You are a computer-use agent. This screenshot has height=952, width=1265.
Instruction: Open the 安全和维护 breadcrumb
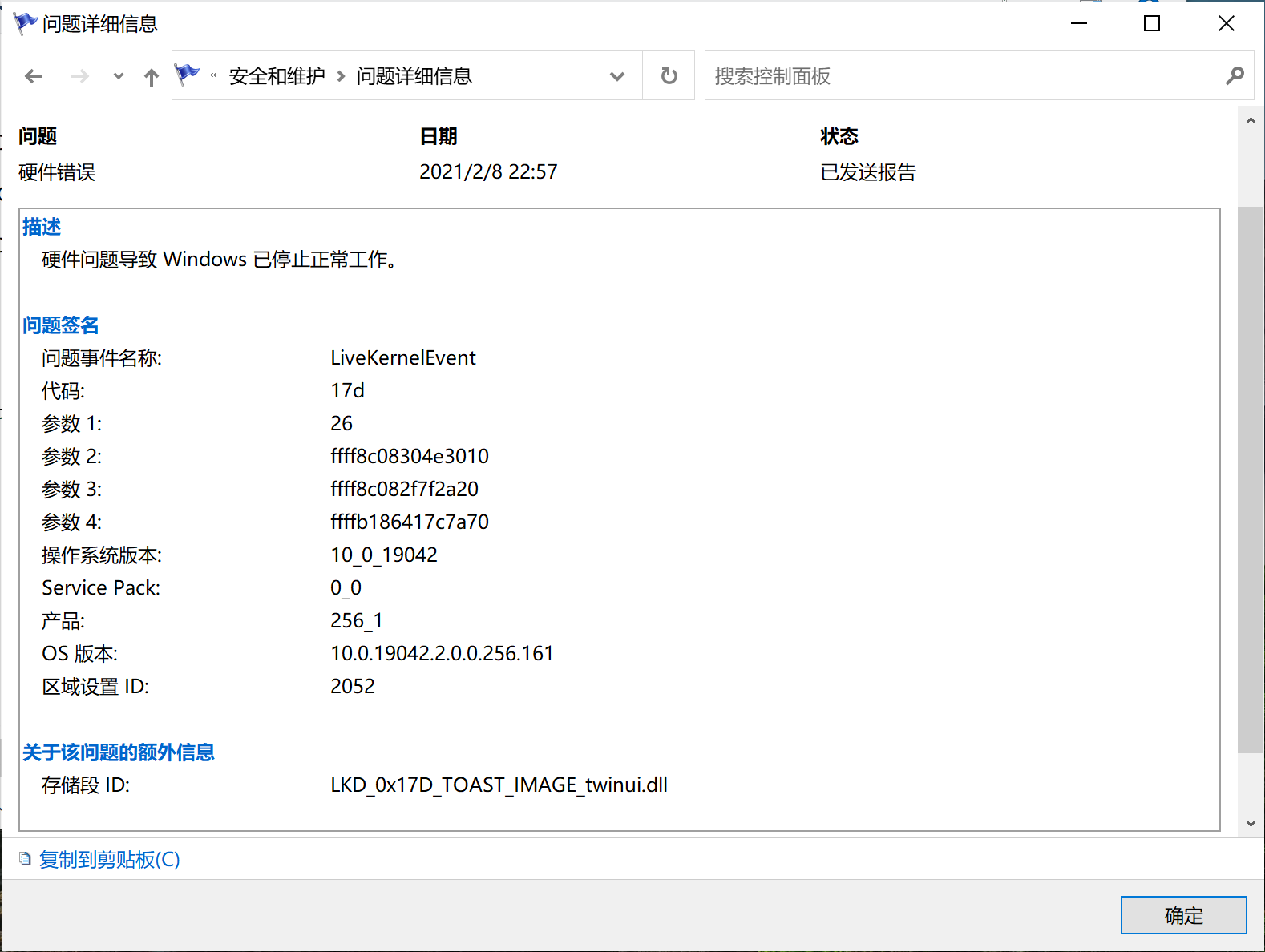point(277,76)
